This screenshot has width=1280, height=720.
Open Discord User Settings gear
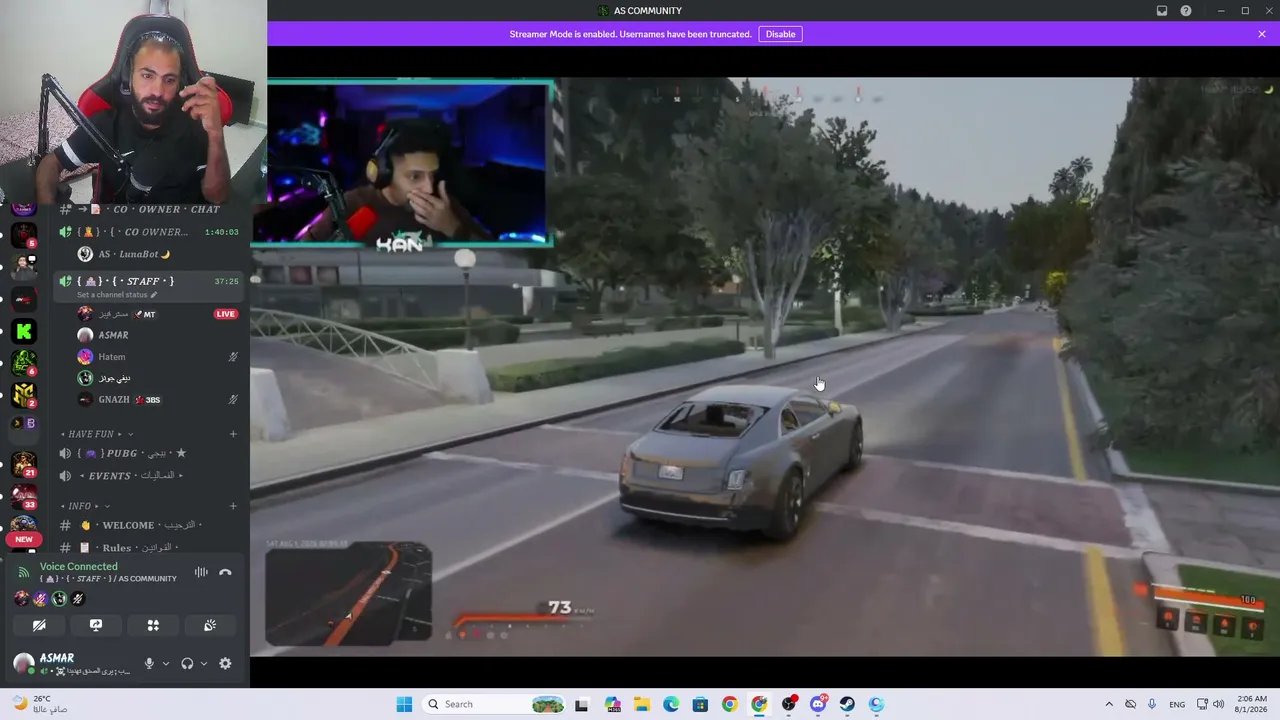tap(225, 663)
